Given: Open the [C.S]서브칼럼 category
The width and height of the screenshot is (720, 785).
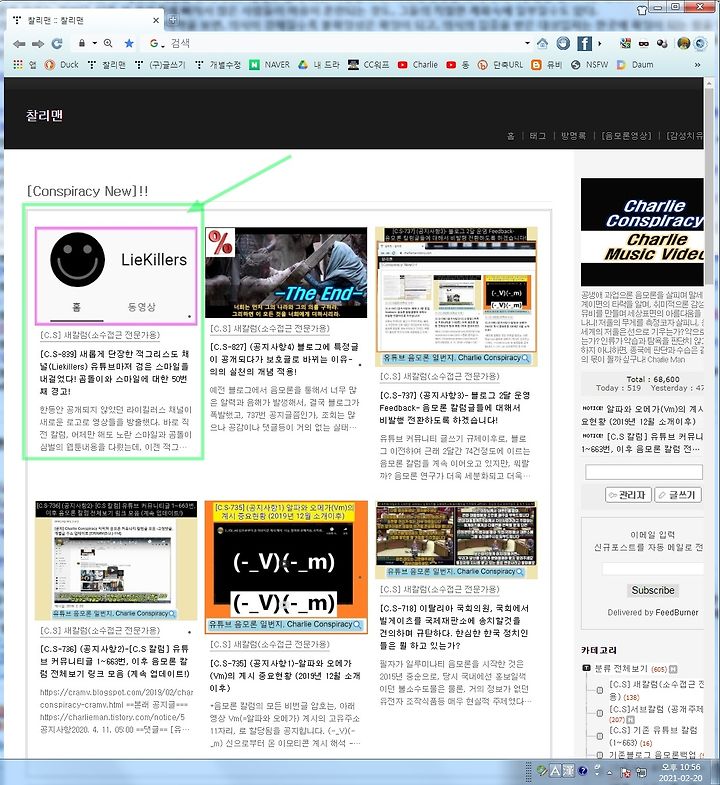Looking at the screenshot, I should 656,709.
